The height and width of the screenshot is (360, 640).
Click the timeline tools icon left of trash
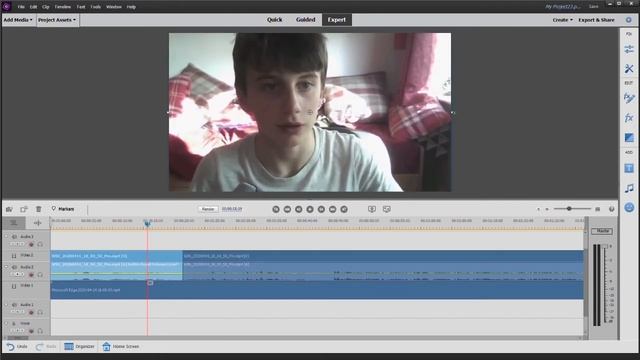tap(24, 209)
